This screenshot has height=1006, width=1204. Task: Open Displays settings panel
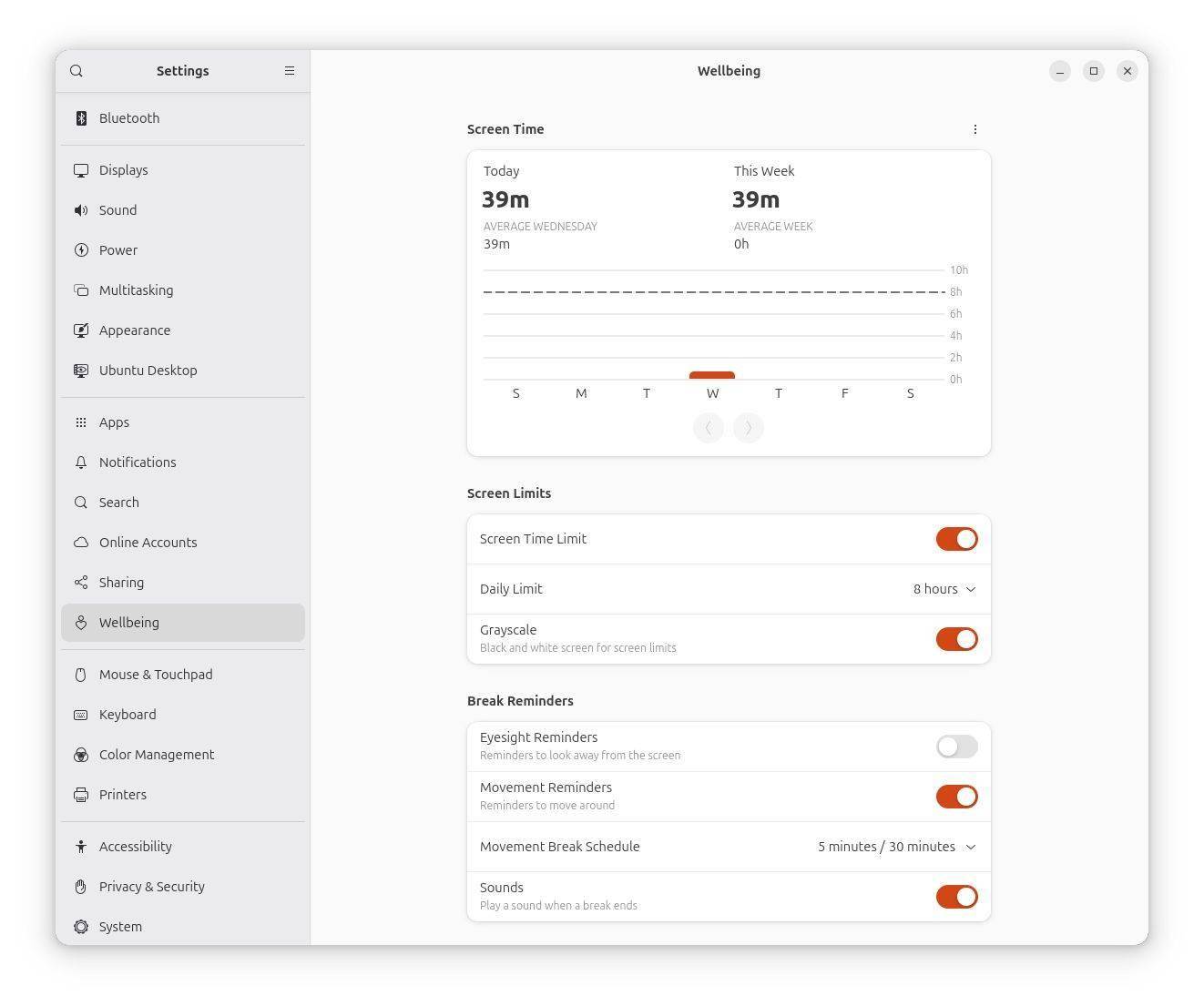pyautogui.click(x=183, y=170)
